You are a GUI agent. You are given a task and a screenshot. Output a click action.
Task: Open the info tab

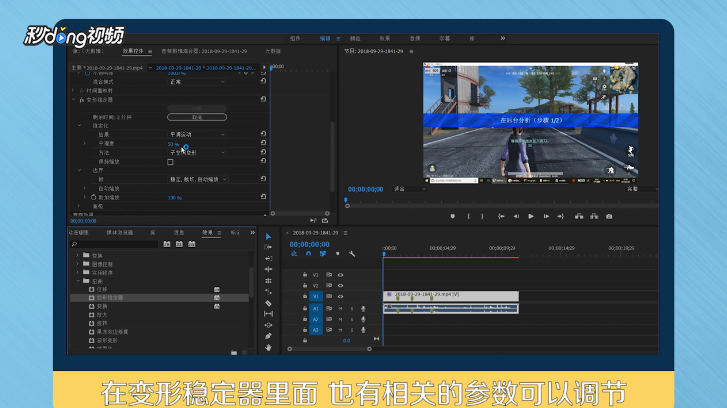pos(179,233)
